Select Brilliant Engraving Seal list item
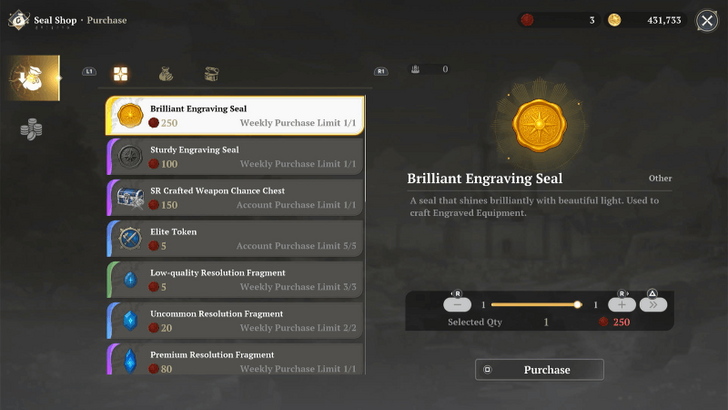The height and width of the screenshot is (410, 728). point(235,116)
